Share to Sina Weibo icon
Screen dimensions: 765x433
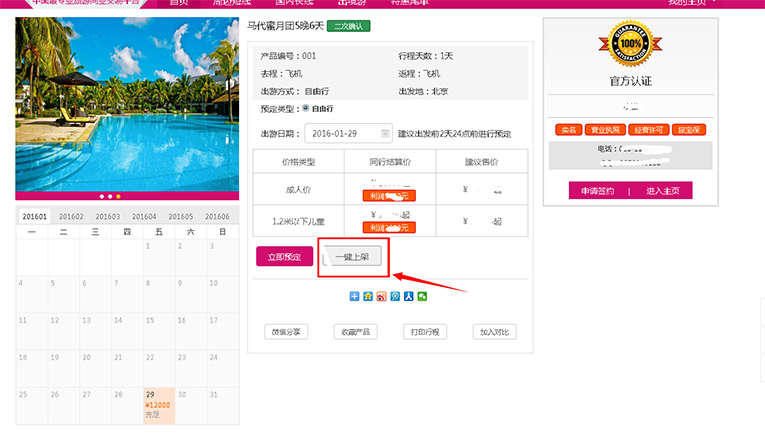[382, 296]
